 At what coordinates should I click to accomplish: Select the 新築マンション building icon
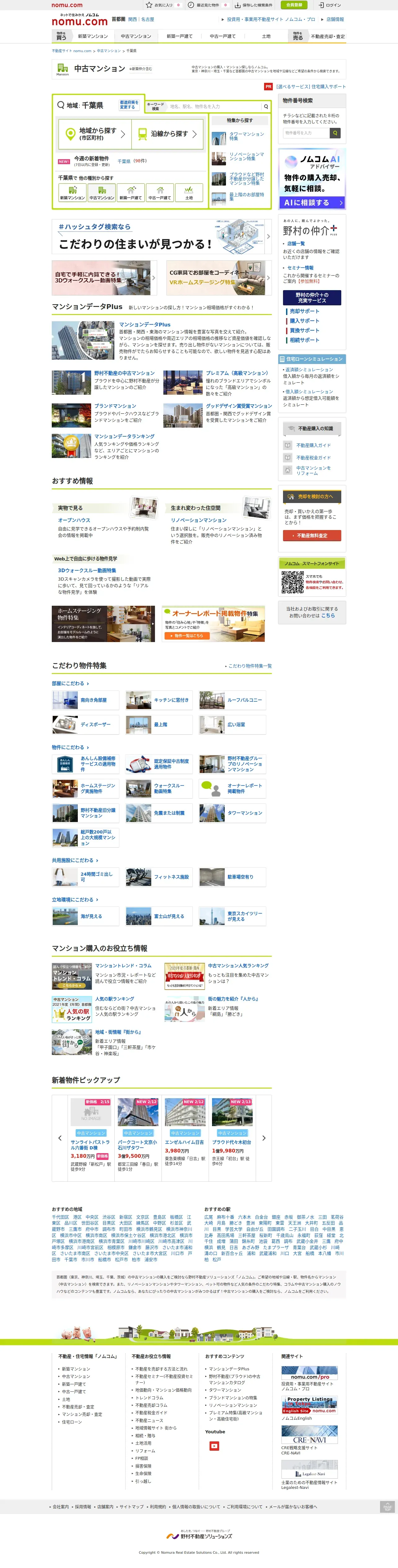pos(72,193)
